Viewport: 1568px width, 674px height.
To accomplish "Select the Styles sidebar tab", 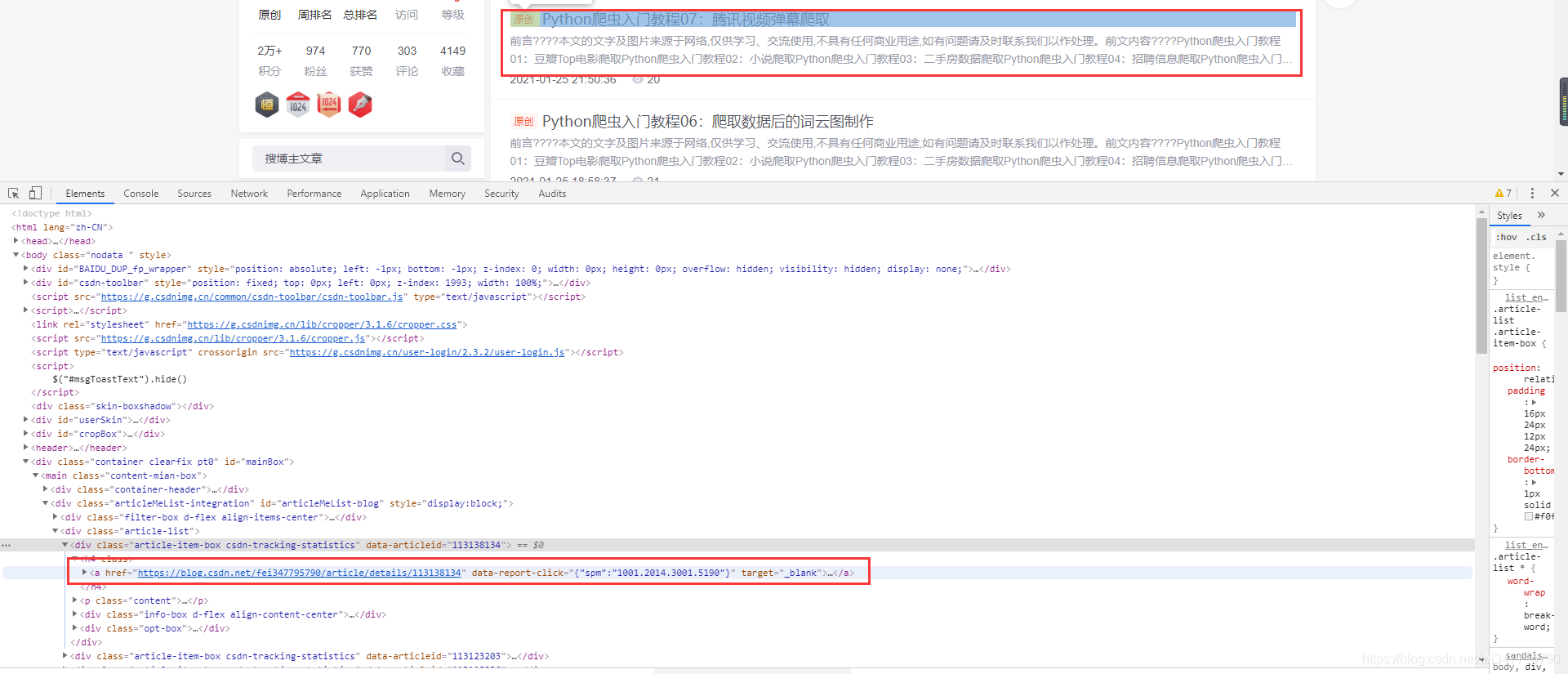I will (1509, 216).
